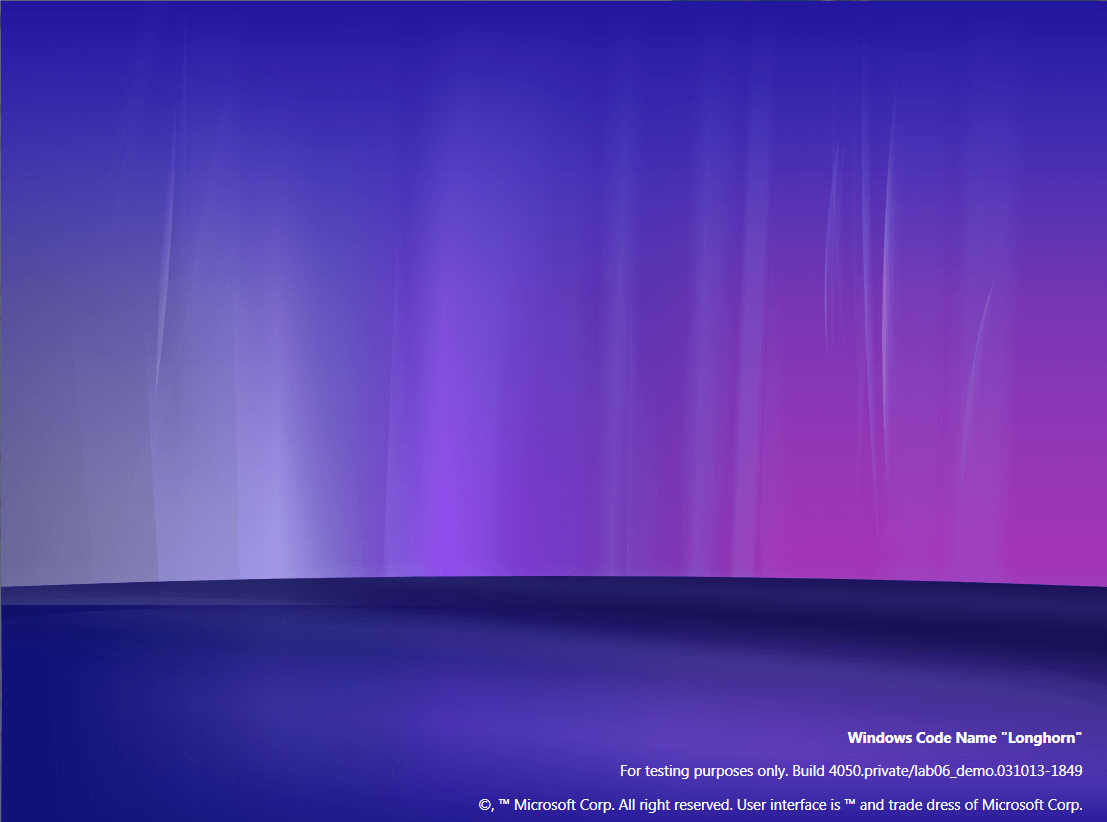The image size is (1107, 822).
Task: Click the "For testing purposes only" text
Action: (x=703, y=771)
